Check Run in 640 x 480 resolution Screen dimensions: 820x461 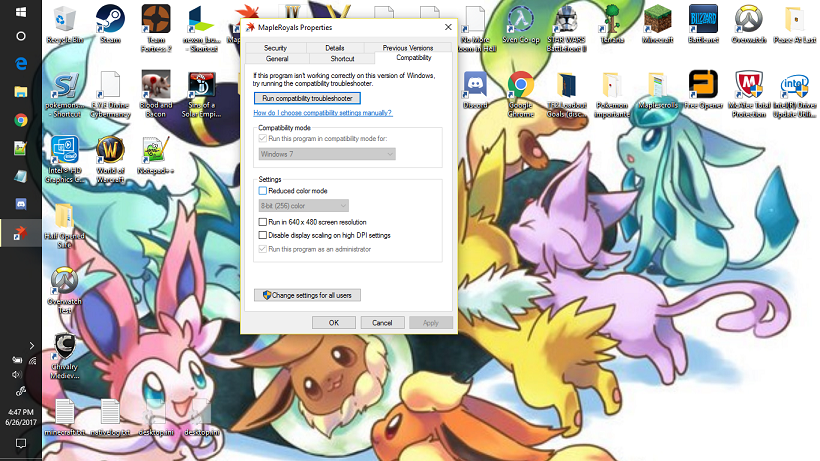coord(263,222)
